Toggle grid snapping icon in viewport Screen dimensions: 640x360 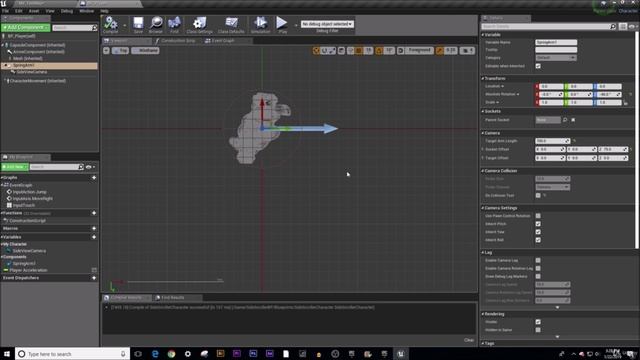[x=359, y=51]
